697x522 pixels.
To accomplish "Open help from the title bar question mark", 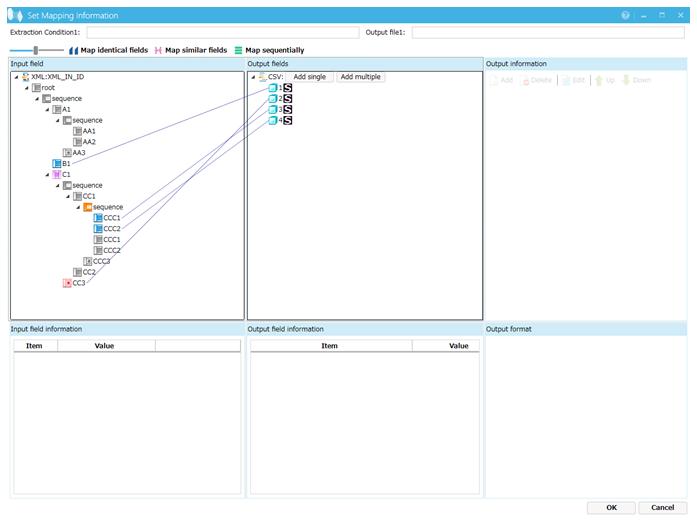I will coord(626,15).
